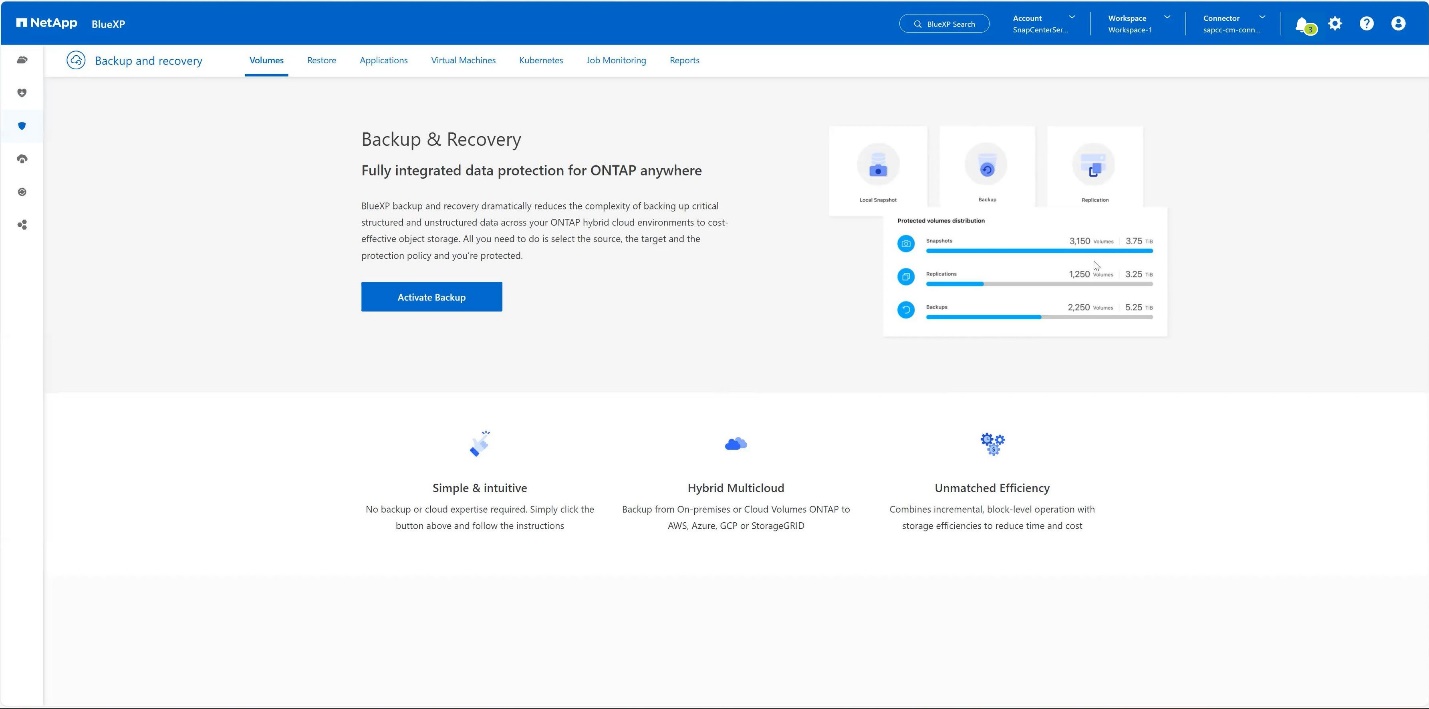The width and height of the screenshot is (1429, 709).
Task: Click the help question mark icon
Action: click(1367, 23)
